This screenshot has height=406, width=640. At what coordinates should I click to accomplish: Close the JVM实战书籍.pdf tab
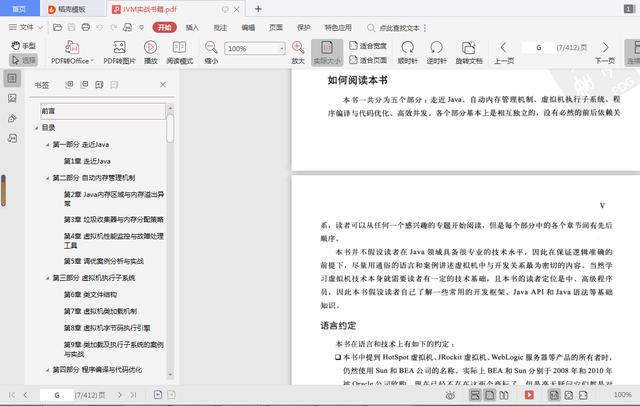pos(236,9)
